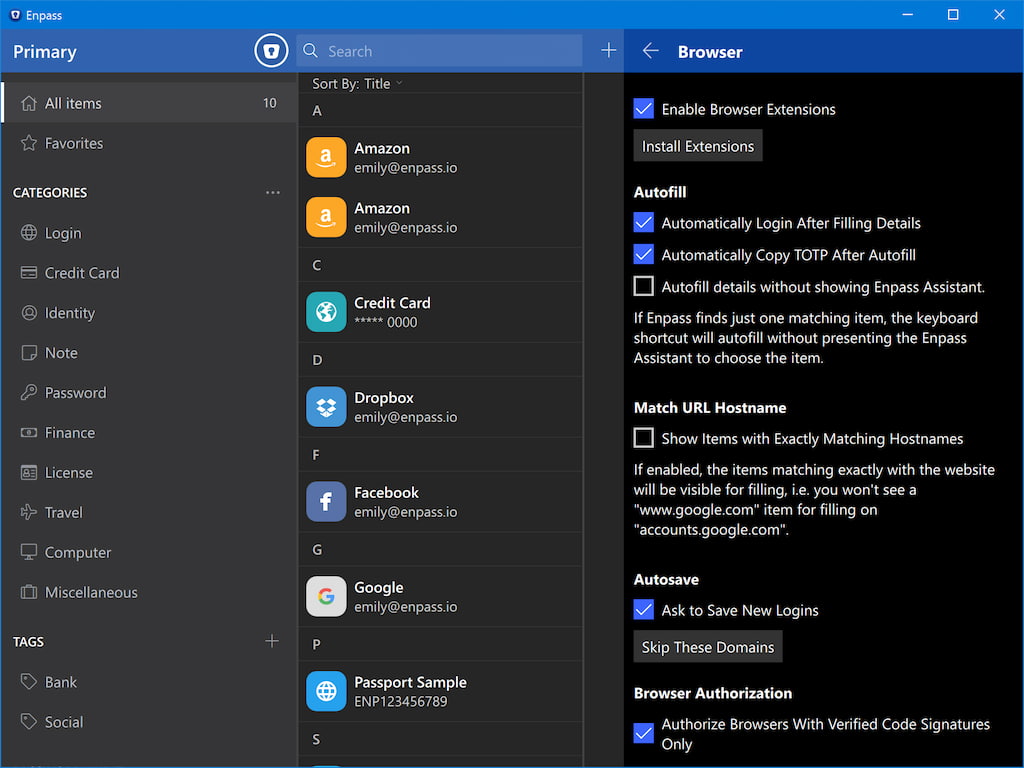Click the Skip These Domains button
Viewport: 1024px width, 768px height.
click(708, 647)
